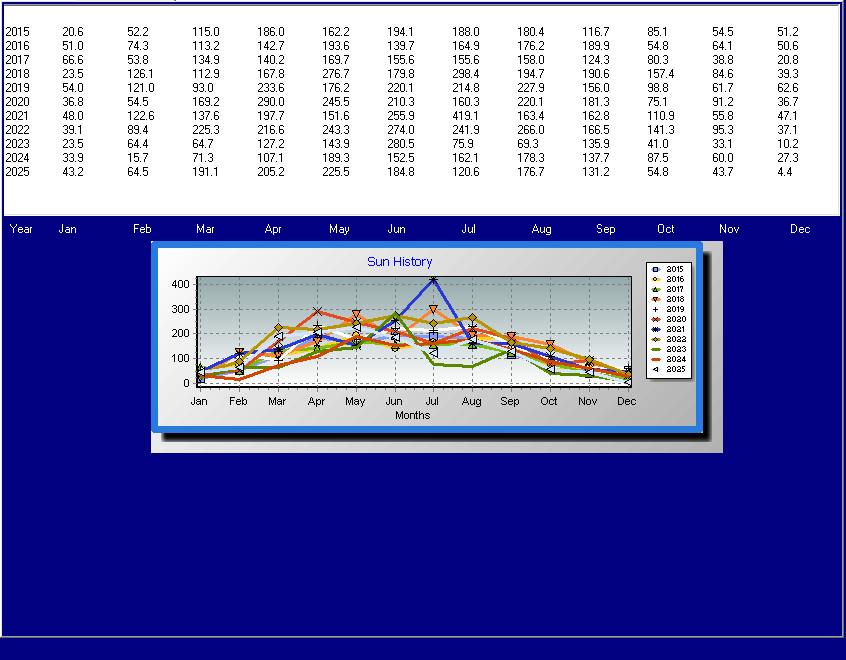
Task: Select the 2021 row label in table
Action: click(17, 116)
